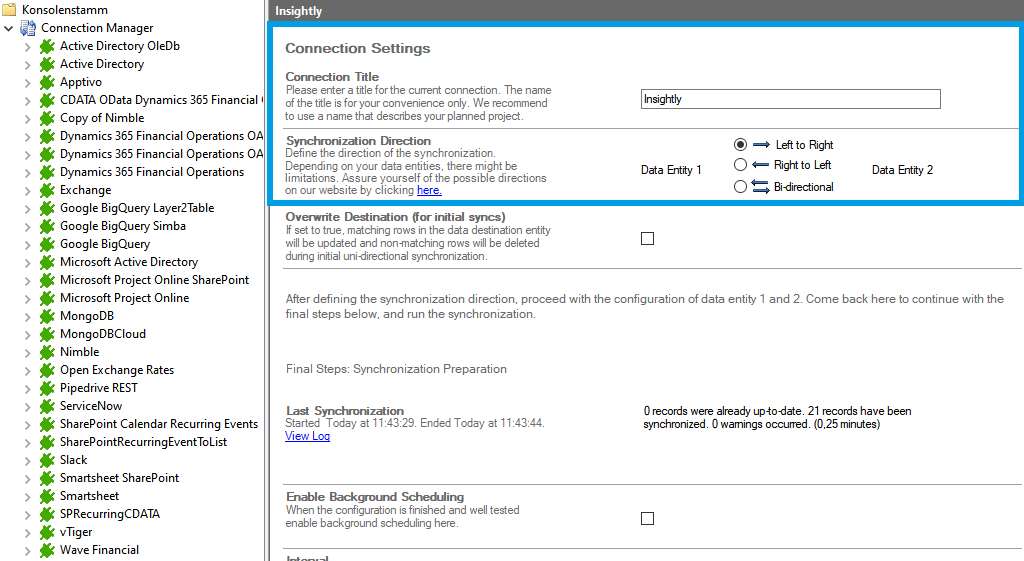Enable Overwrite Destination checkbox
The width and height of the screenshot is (1024, 561).
647,238
